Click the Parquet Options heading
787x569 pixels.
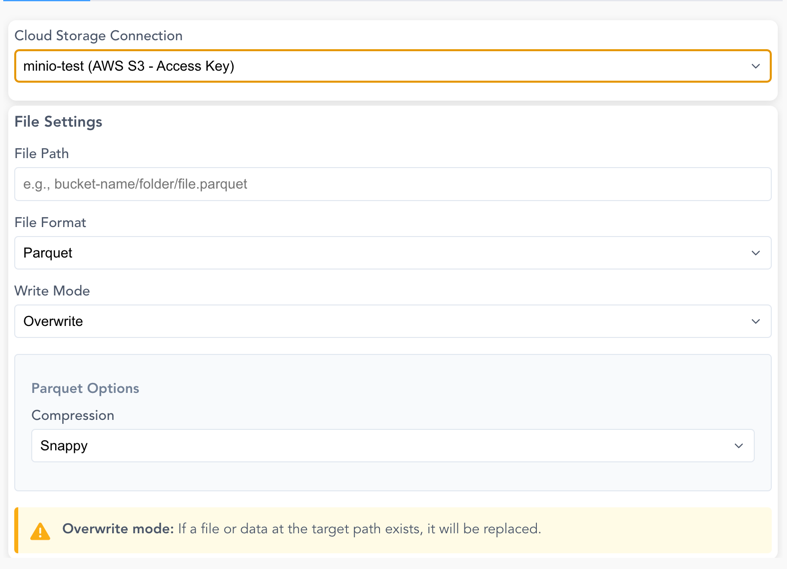pos(85,388)
